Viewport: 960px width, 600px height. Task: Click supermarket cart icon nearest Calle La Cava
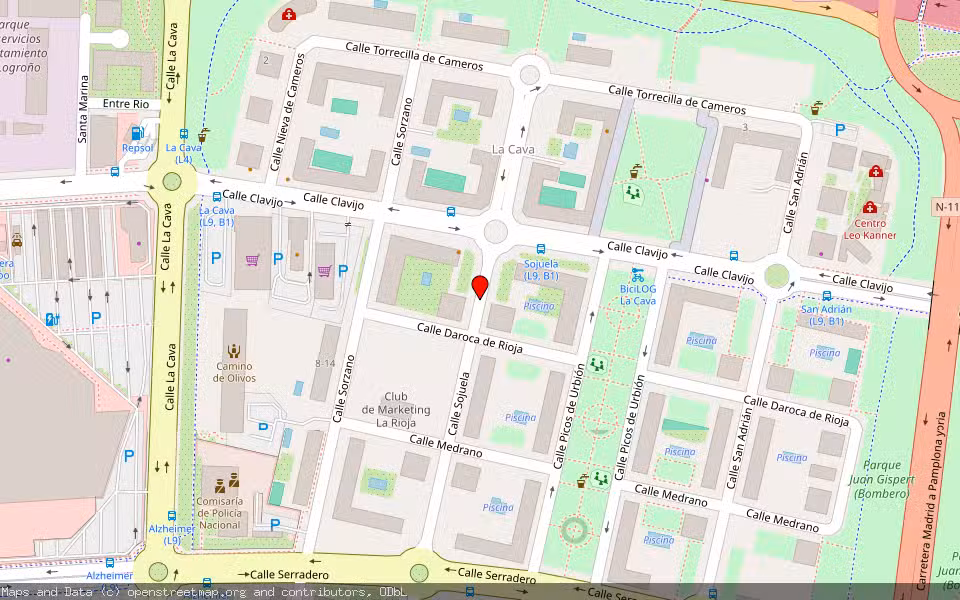pos(252,260)
